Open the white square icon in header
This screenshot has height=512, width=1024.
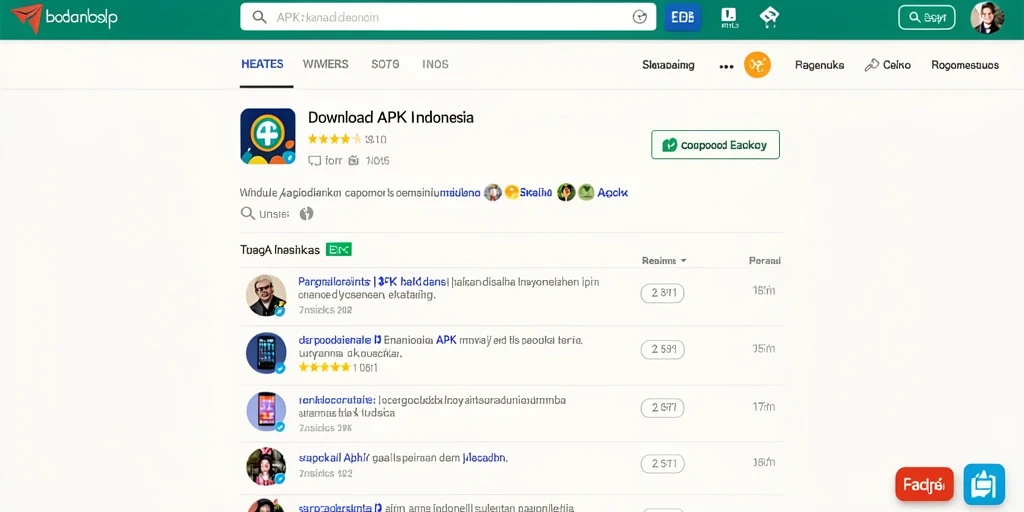click(728, 18)
